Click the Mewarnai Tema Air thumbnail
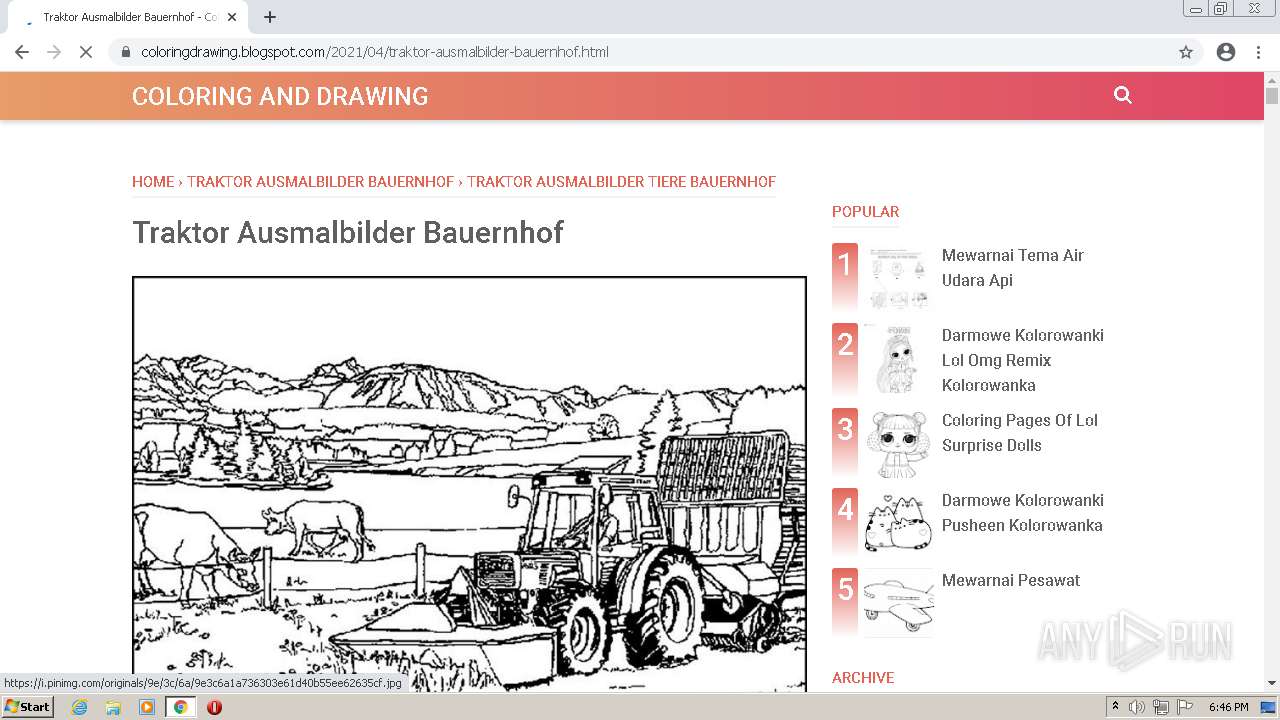This screenshot has width=1280, height=720. click(x=898, y=279)
